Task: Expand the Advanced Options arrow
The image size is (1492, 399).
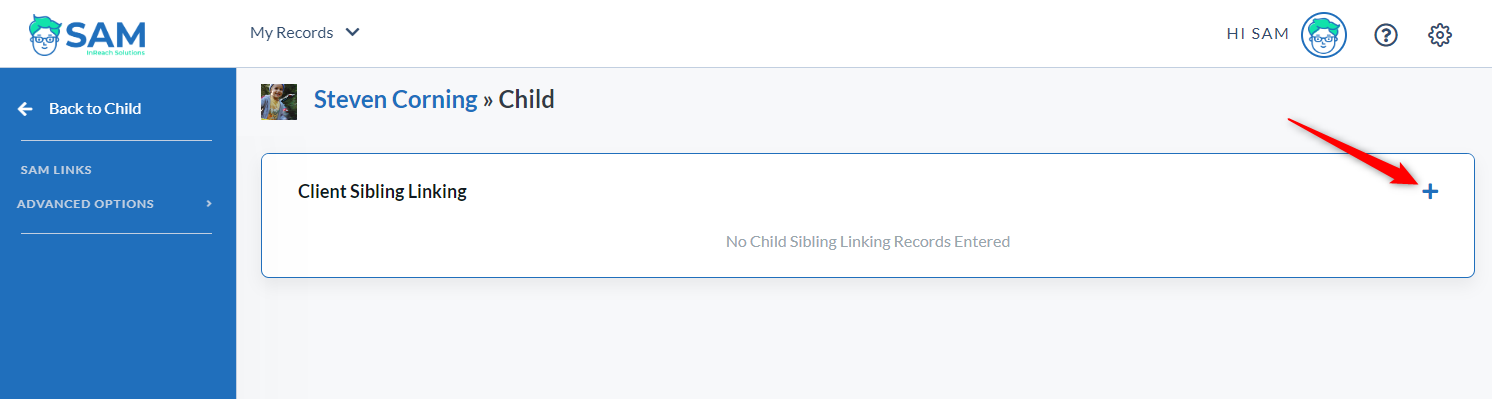Action: click(x=209, y=204)
